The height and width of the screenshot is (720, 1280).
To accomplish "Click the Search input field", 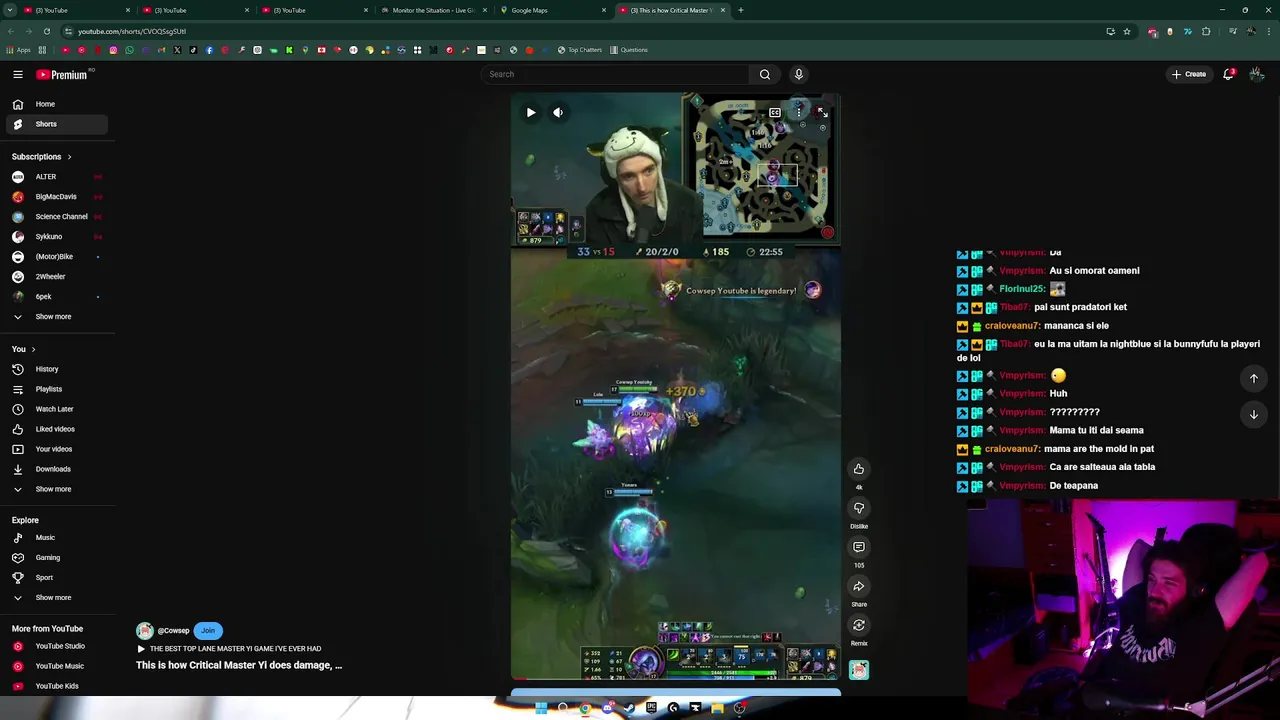I will coord(615,74).
